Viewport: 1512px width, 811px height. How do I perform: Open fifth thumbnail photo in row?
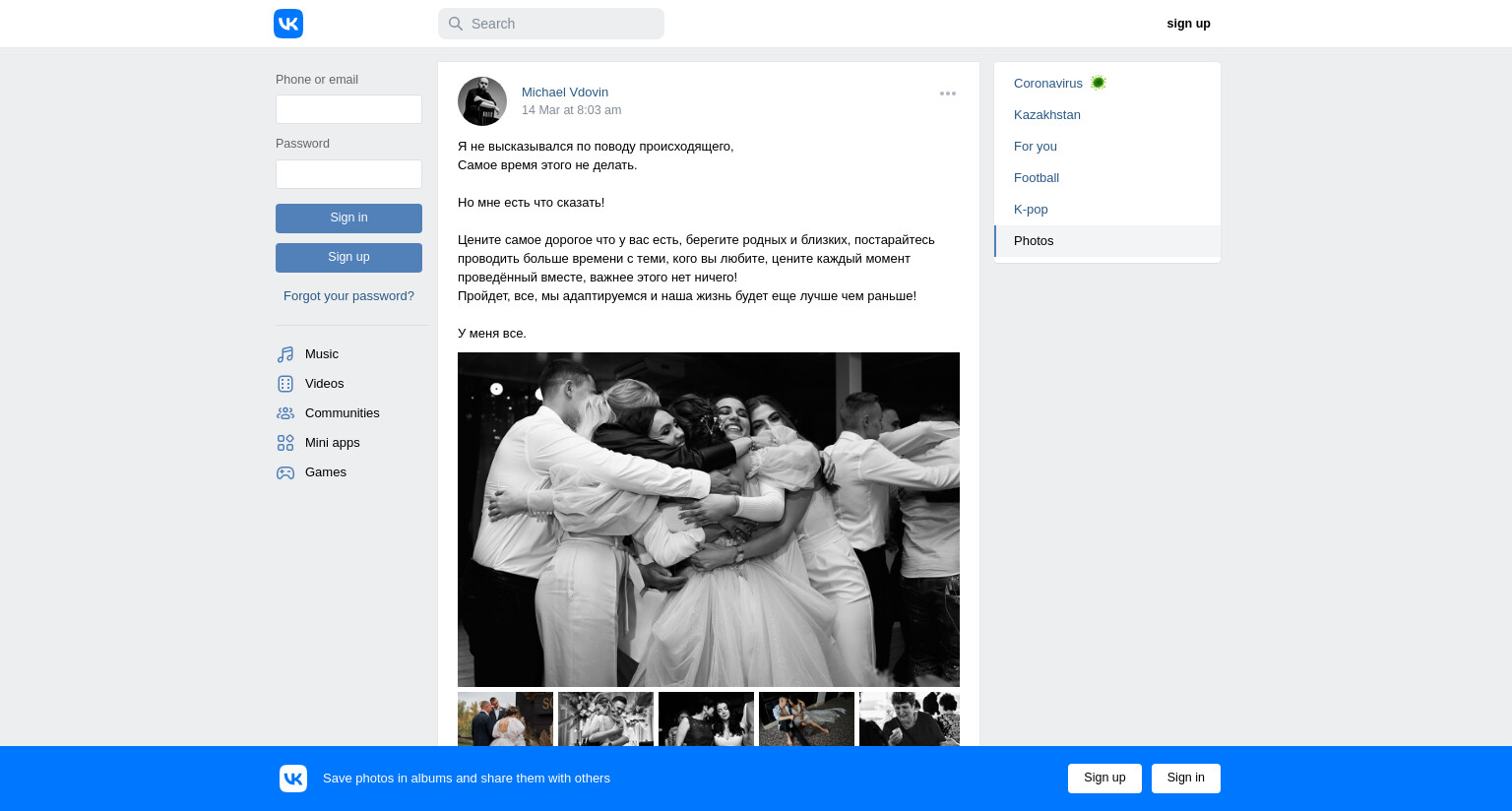pos(910,719)
